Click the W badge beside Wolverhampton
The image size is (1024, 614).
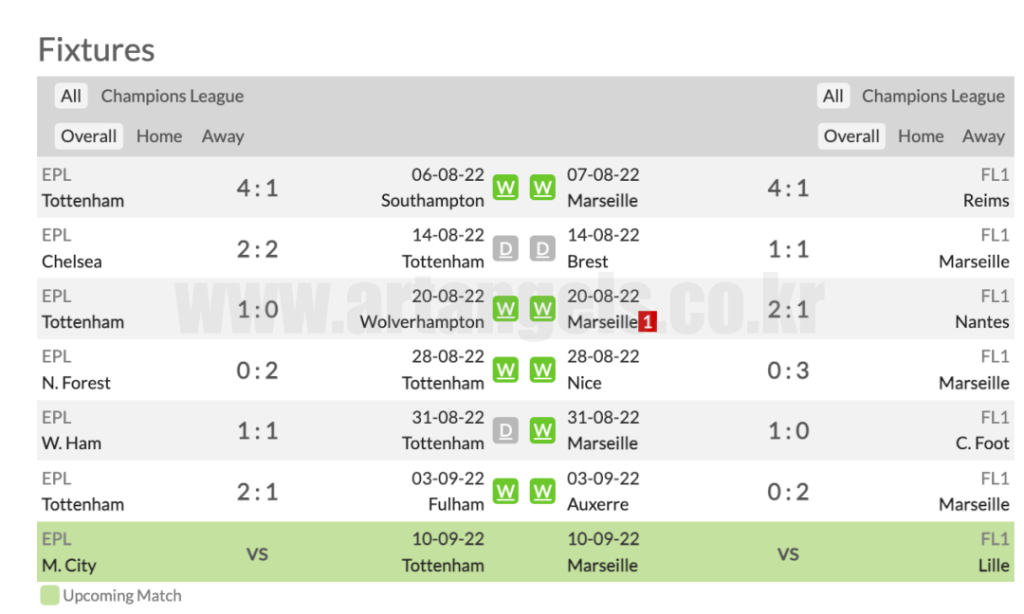pos(506,309)
